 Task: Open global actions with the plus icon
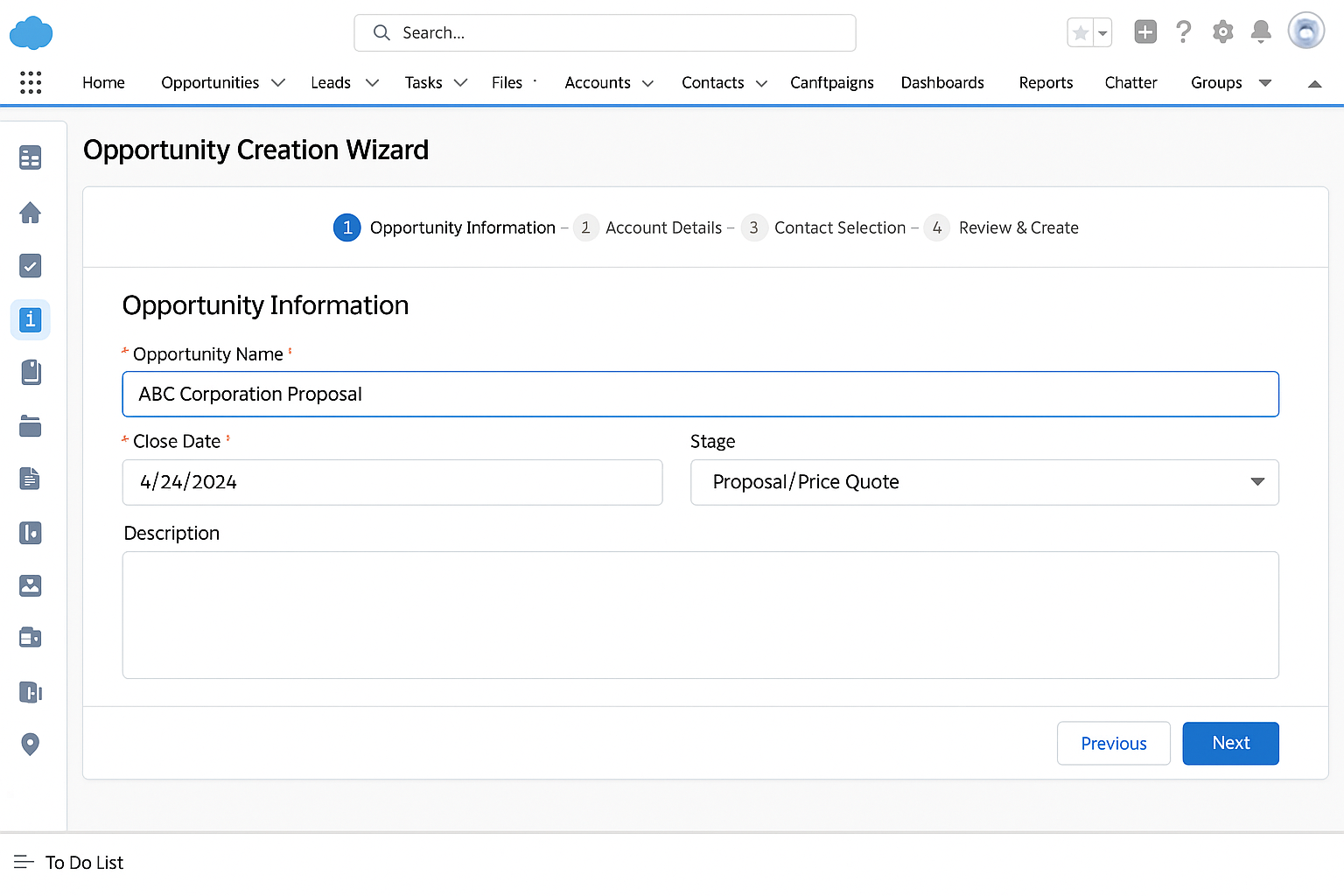pyautogui.click(x=1144, y=31)
